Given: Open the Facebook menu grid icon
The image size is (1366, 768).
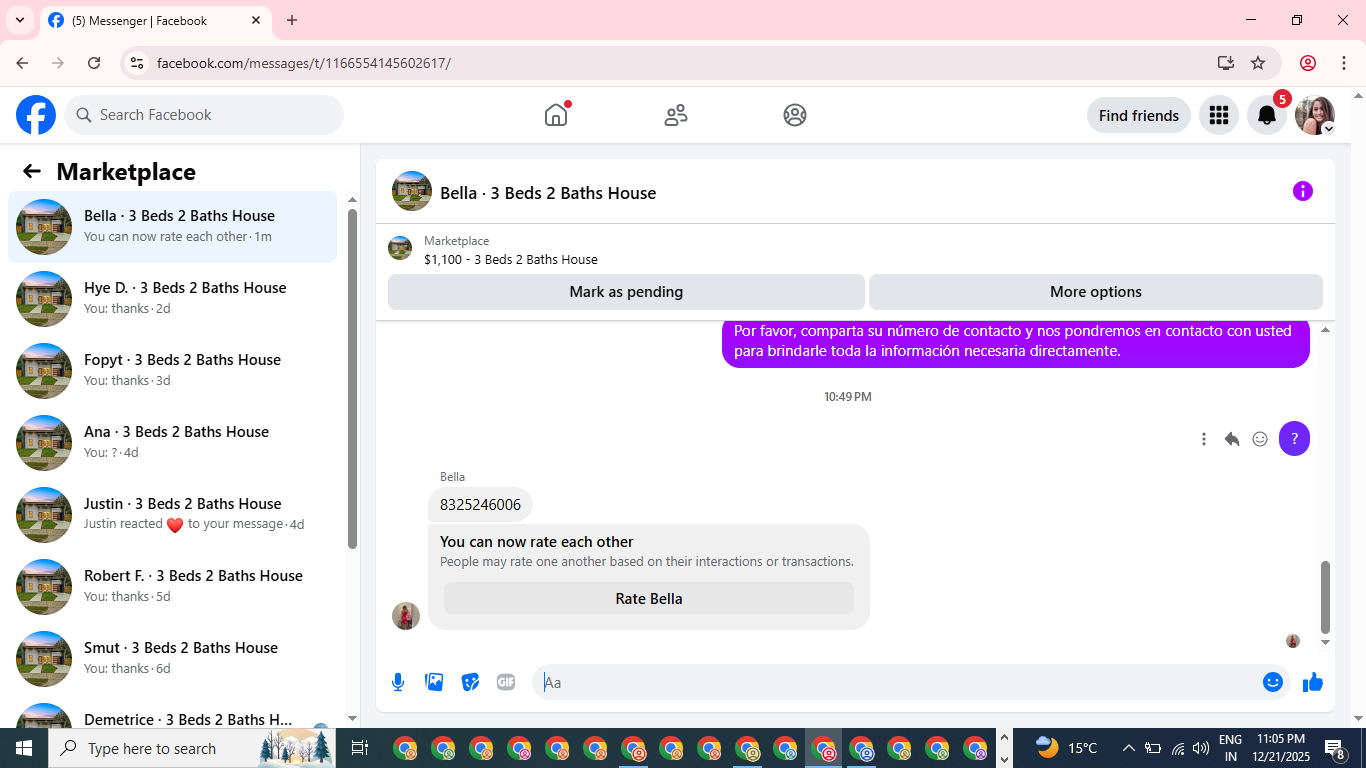Looking at the screenshot, I should [x=1218, y=115].
